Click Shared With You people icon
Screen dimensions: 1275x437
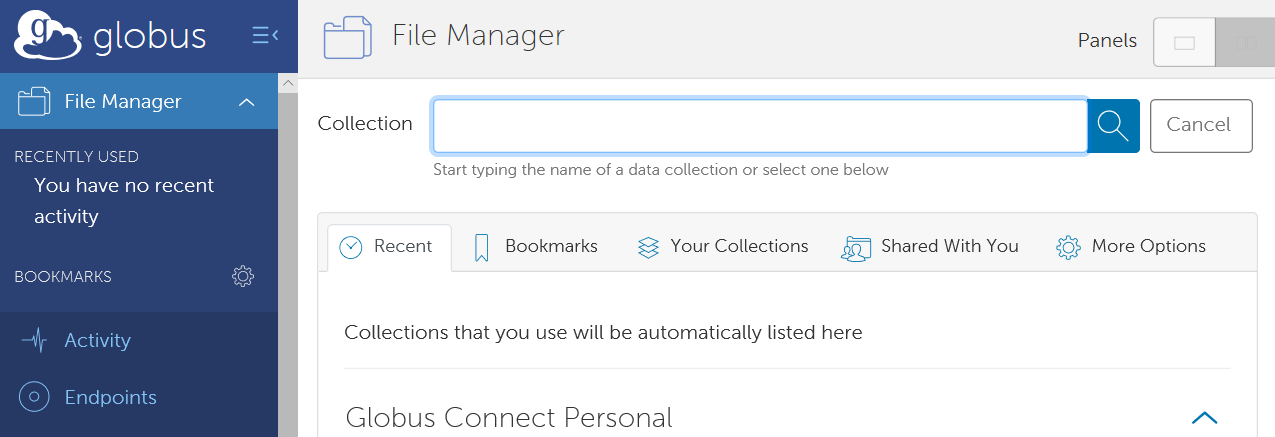857,248
